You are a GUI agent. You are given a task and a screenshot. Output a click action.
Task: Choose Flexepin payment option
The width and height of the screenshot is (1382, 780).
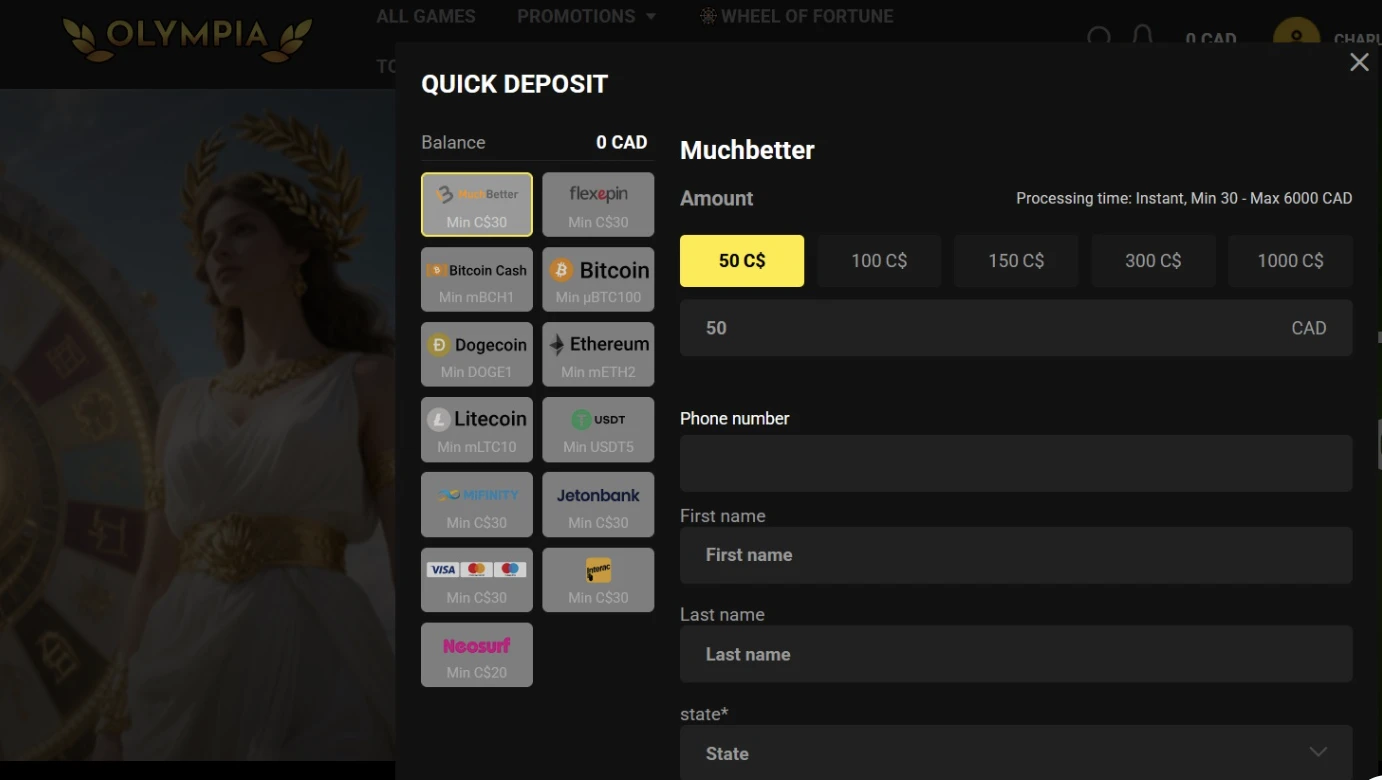(x=598, y=205)
